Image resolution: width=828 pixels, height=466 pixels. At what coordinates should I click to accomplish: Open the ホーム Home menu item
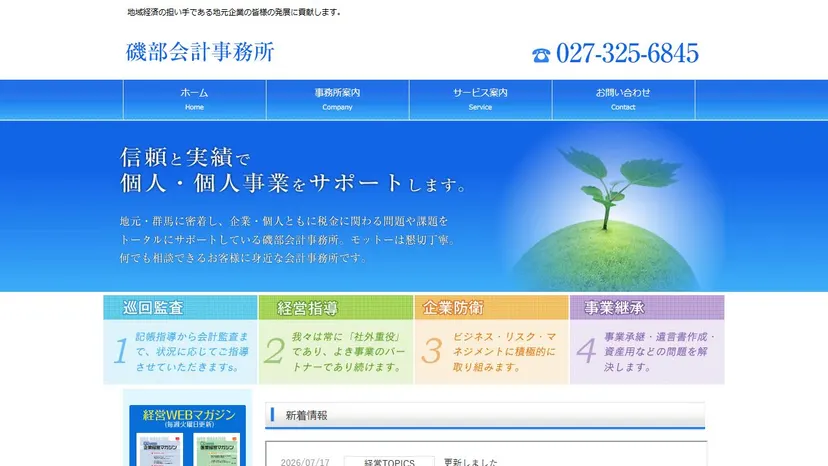click(x=194, y=99)
